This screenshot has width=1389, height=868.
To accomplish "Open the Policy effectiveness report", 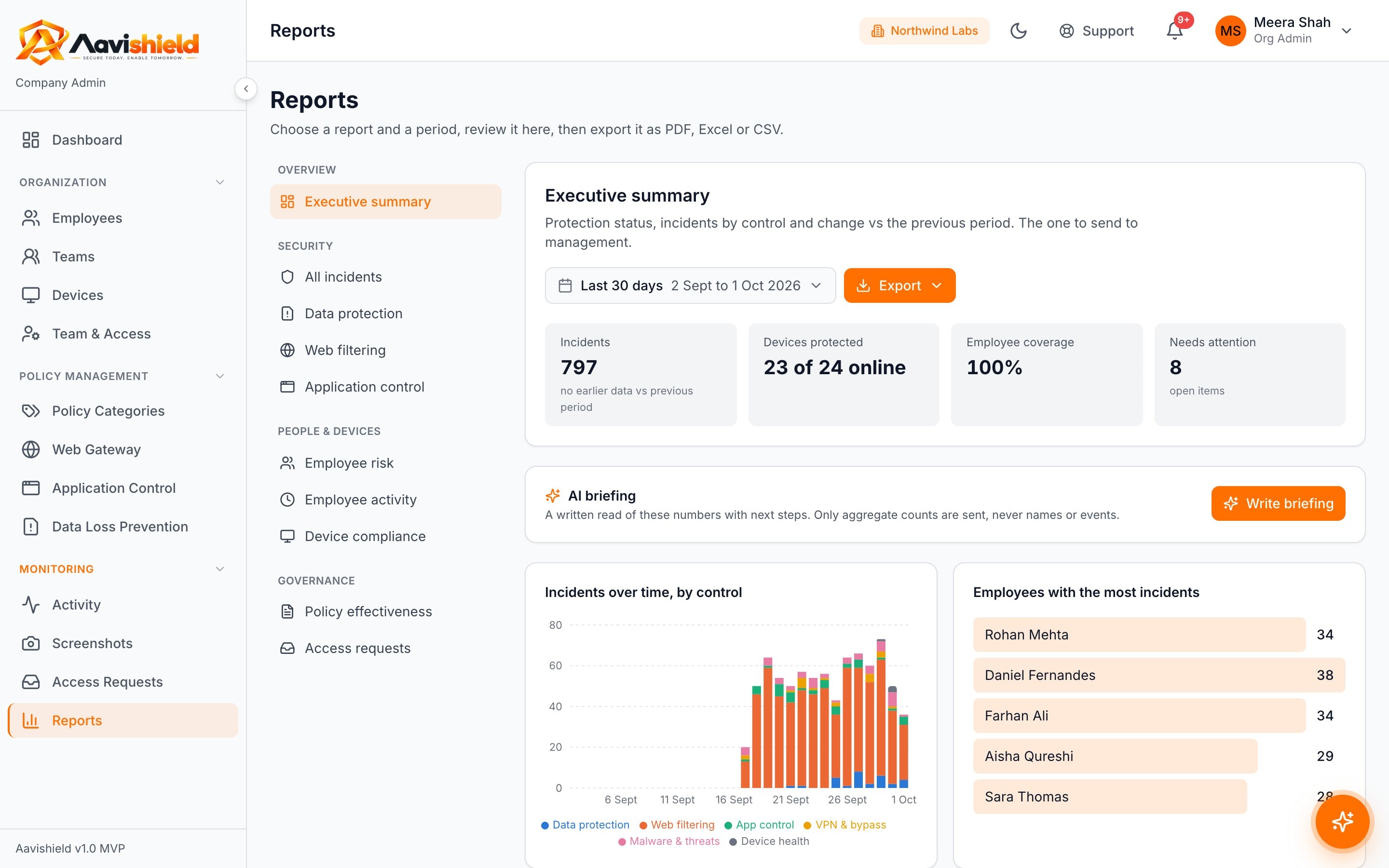I will pos(386,611).
